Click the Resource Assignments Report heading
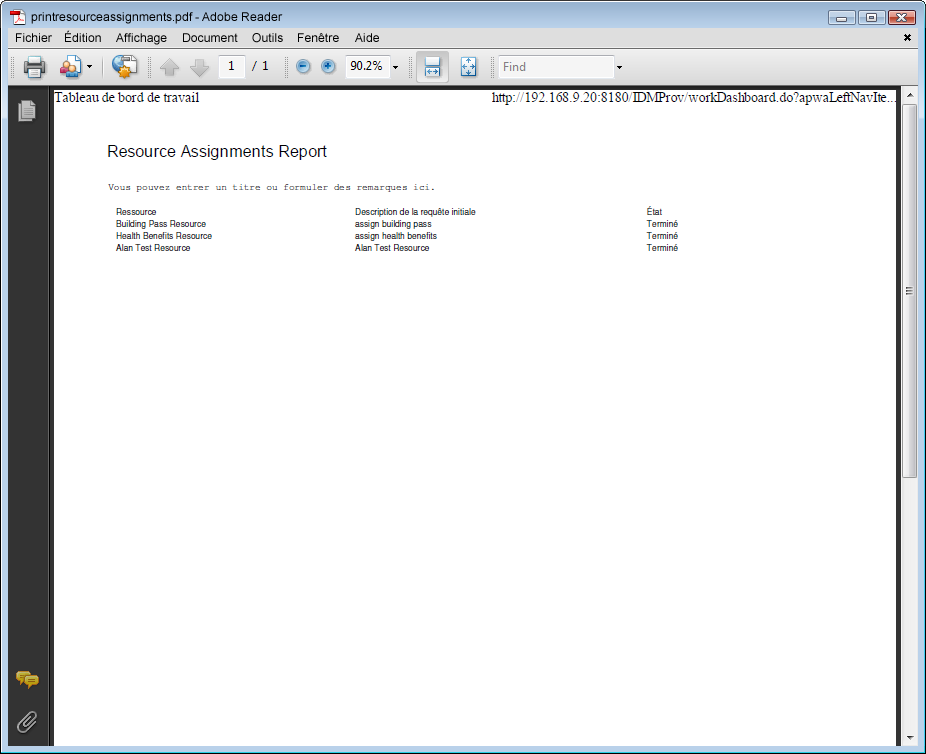Viewport: 926px width, 754px height. 217,152
